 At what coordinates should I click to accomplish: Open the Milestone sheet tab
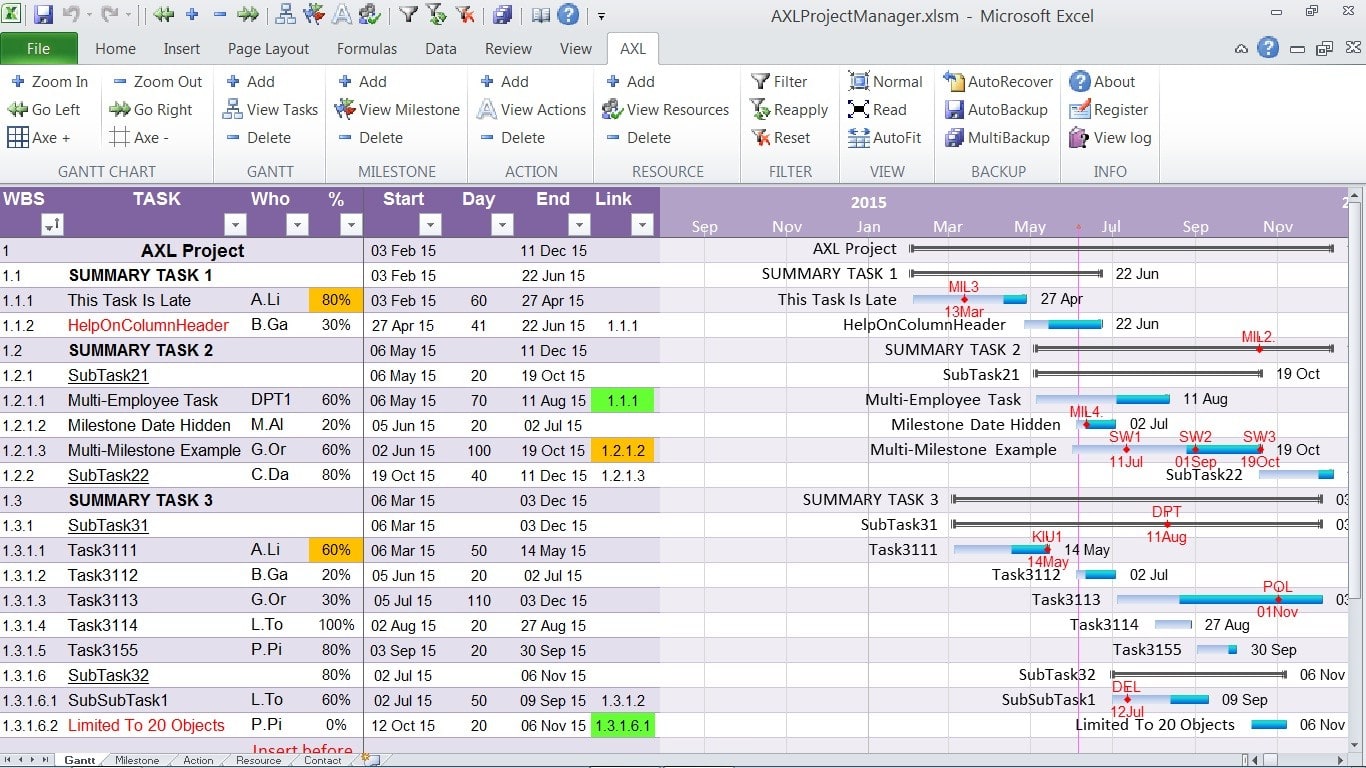click(137, 760)
